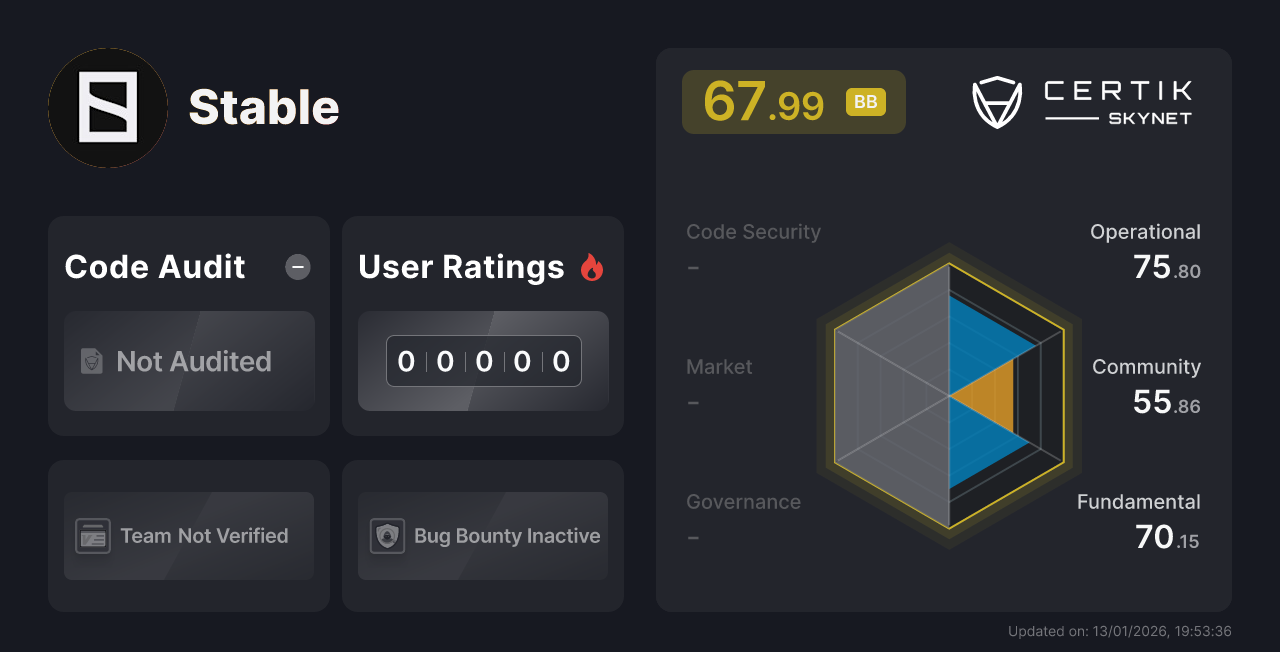Select the shield icon next to Not Audited
Image resolution: width=1280 pixels, height=652 pixels.
(x=91, y=362)
